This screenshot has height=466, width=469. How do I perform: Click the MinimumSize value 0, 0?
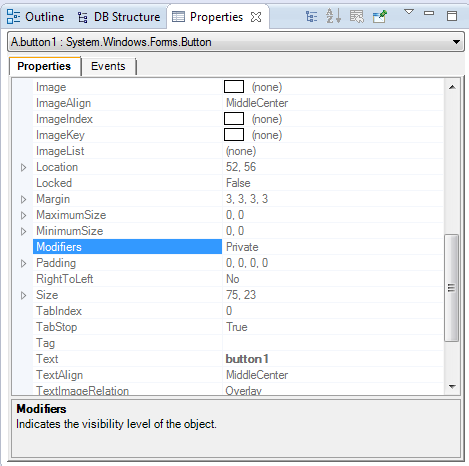[235, 231]
